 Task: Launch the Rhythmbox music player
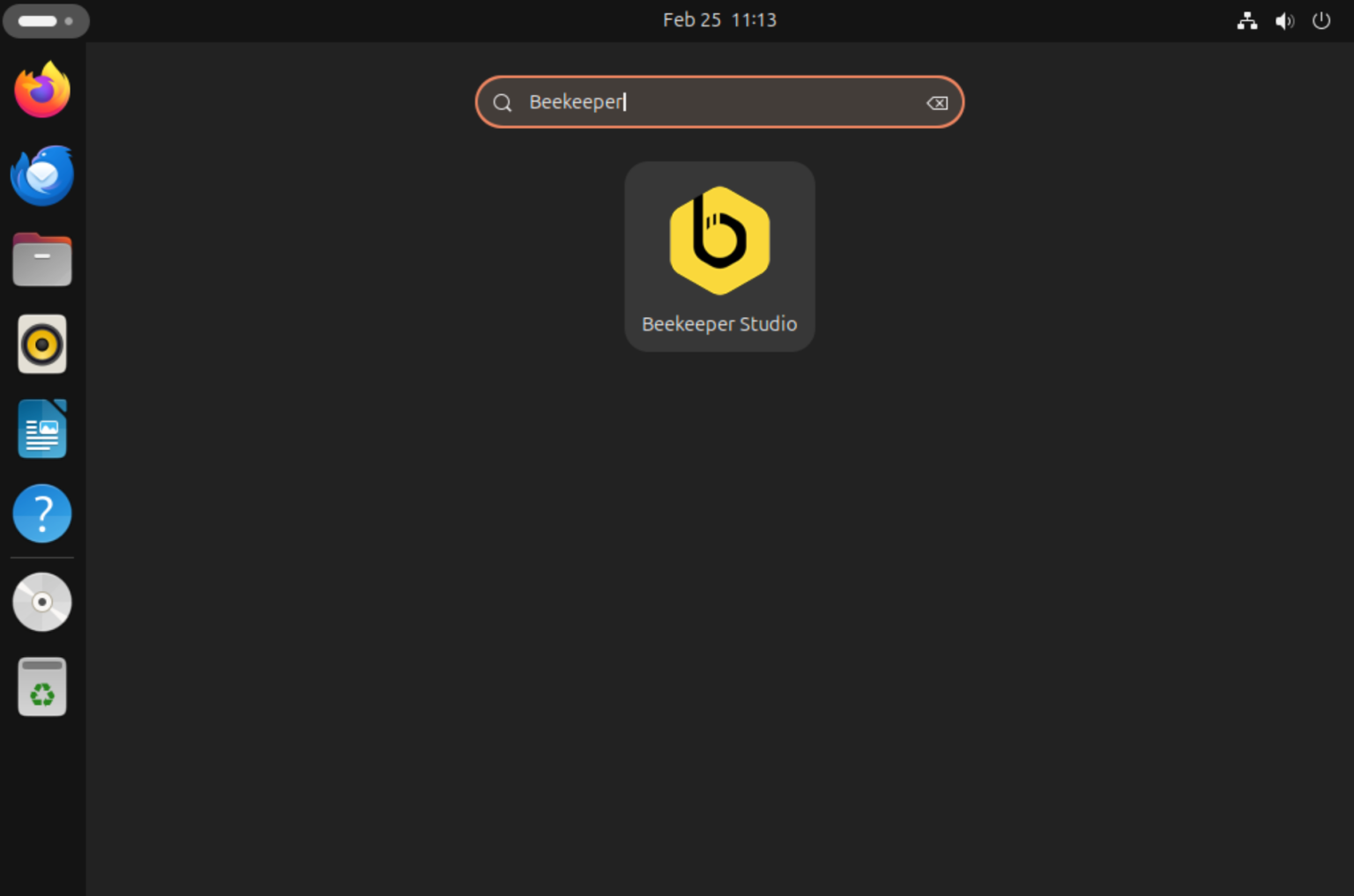click(41, 344)
